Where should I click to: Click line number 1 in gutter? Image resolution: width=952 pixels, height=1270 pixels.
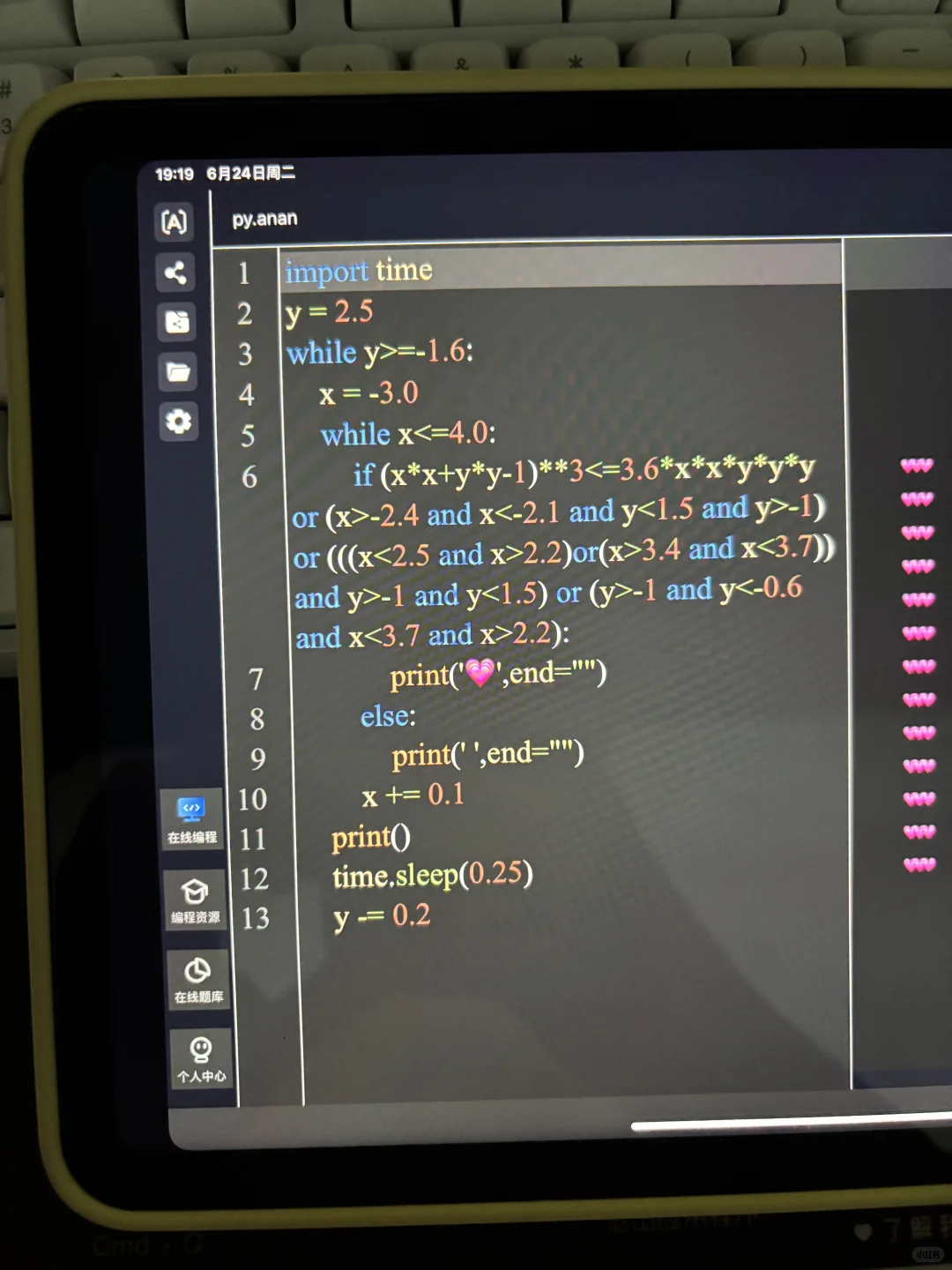pyautogui.click(x=244, y=273)
